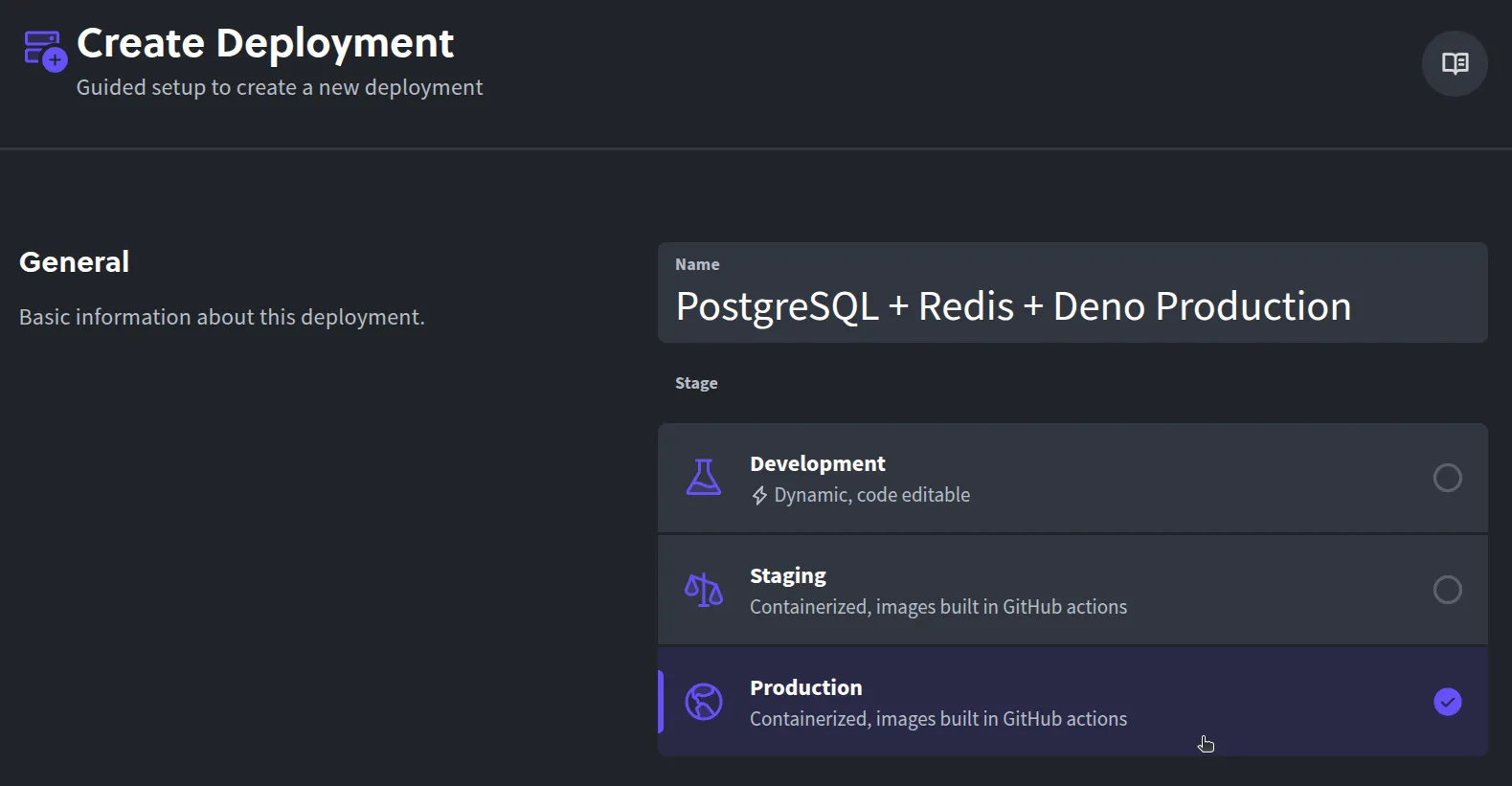Click the Development flask icon
This screenshot has width=1512, height=786.
(x=703, y=477)
